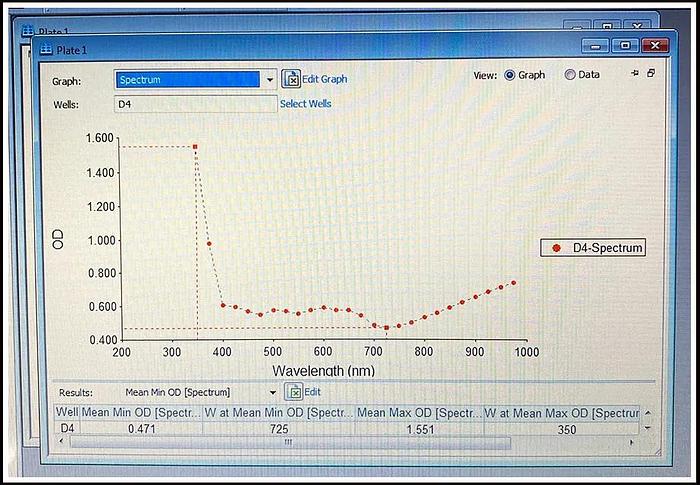
Task: Expand the Graph dropdown arrow
Action: pos(270,80)
